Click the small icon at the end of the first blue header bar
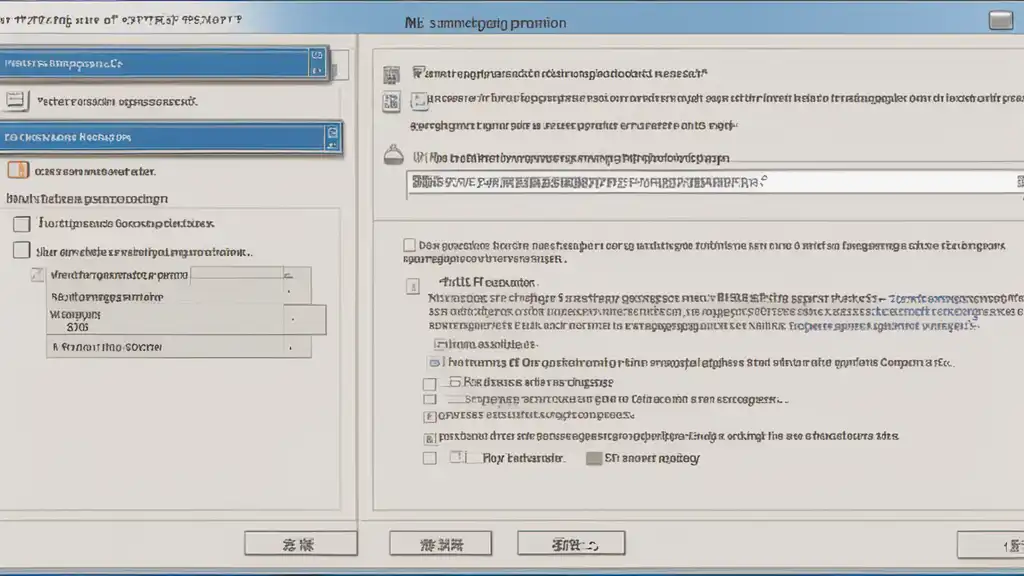The image size is (1024, 576). pos(317,63)
